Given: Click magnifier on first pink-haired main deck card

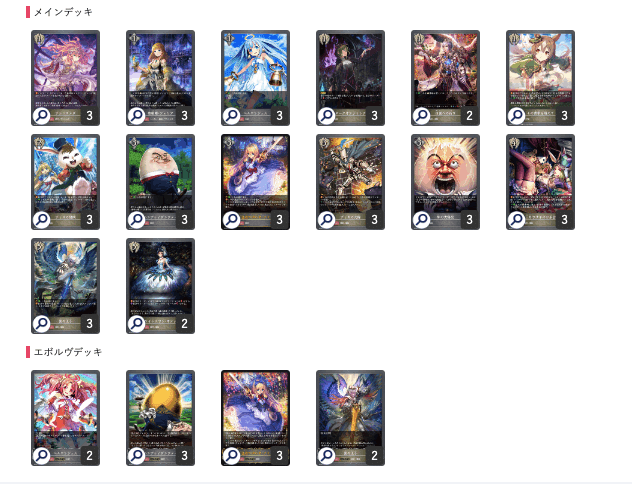Looking at the screenshot, I should (42, 116).
